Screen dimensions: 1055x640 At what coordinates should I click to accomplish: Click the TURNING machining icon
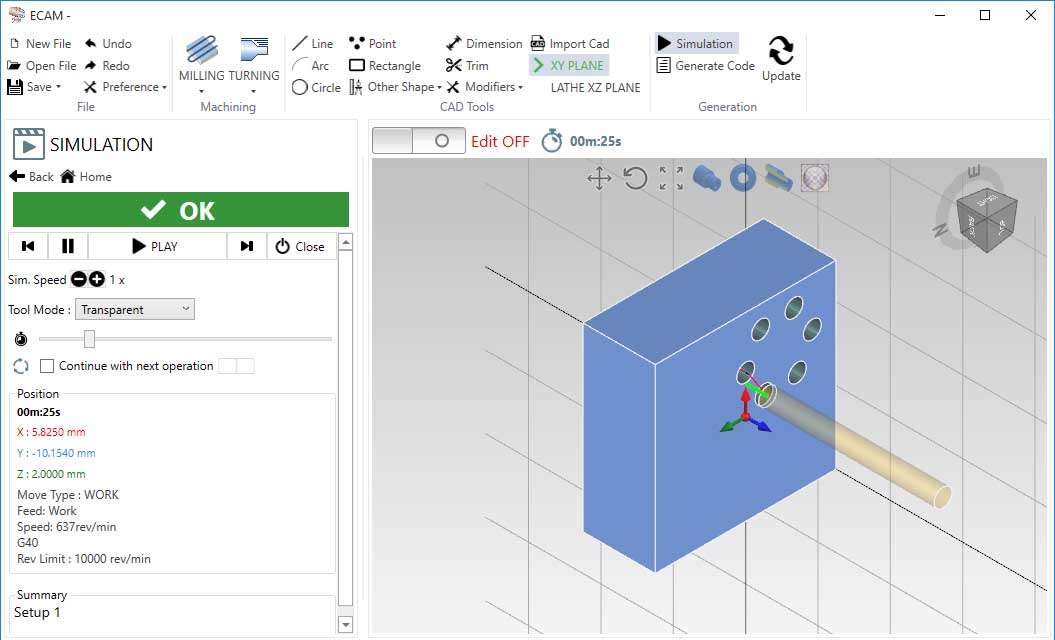click(254, 52)
